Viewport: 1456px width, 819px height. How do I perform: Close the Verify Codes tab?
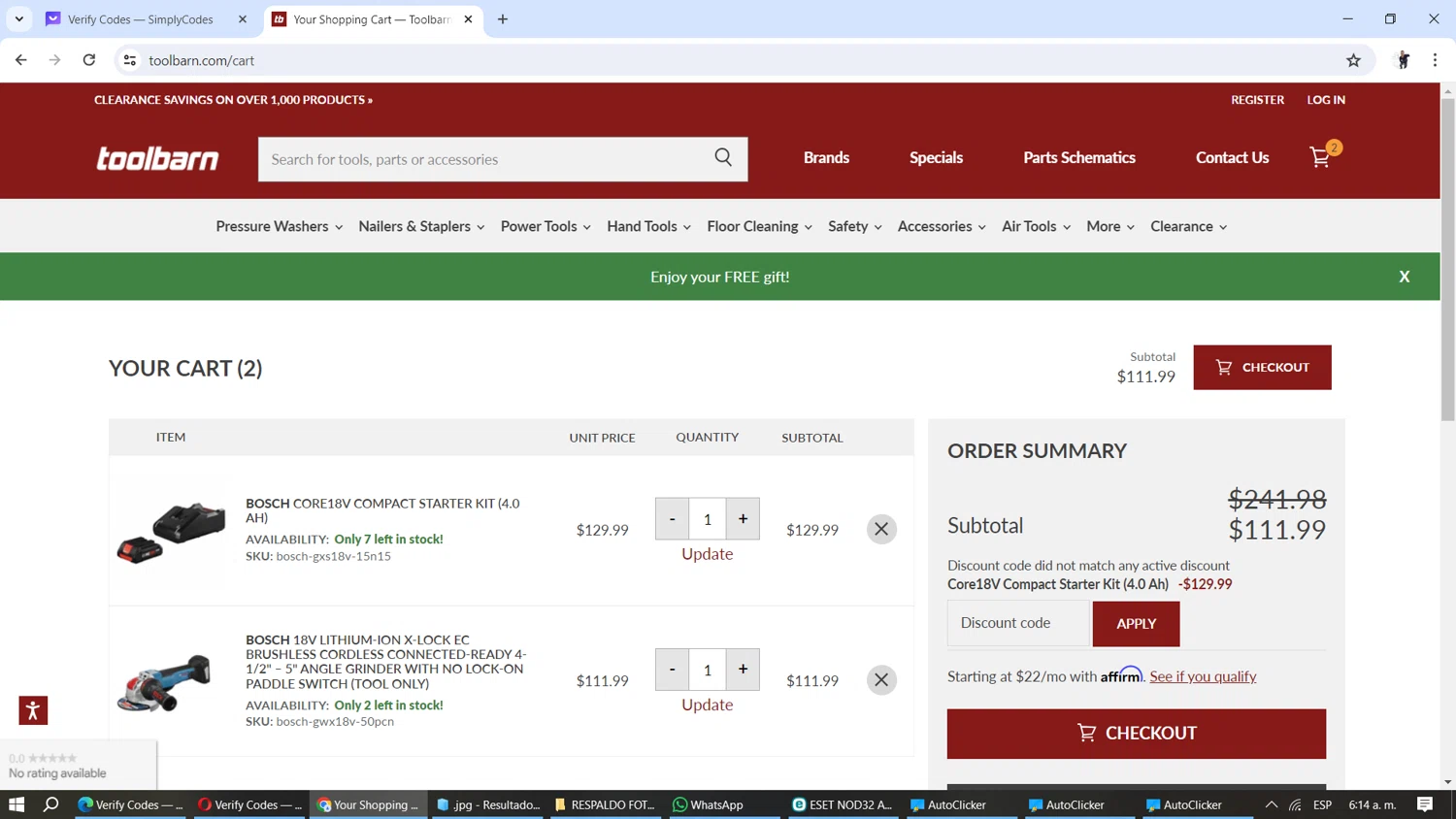pyautogui.click(x=243, y=19)
